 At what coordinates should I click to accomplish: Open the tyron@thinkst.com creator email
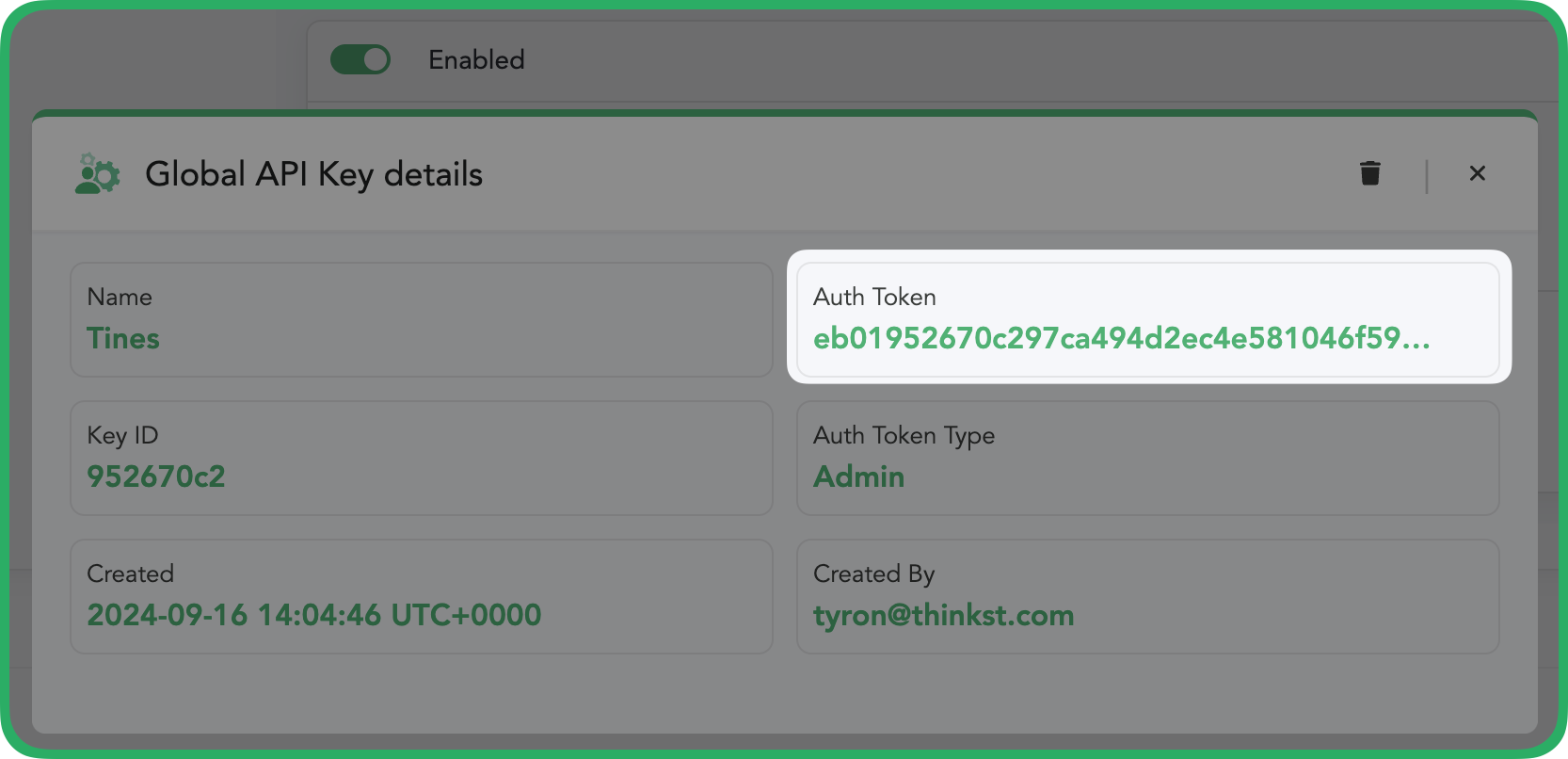click(944, 616)
